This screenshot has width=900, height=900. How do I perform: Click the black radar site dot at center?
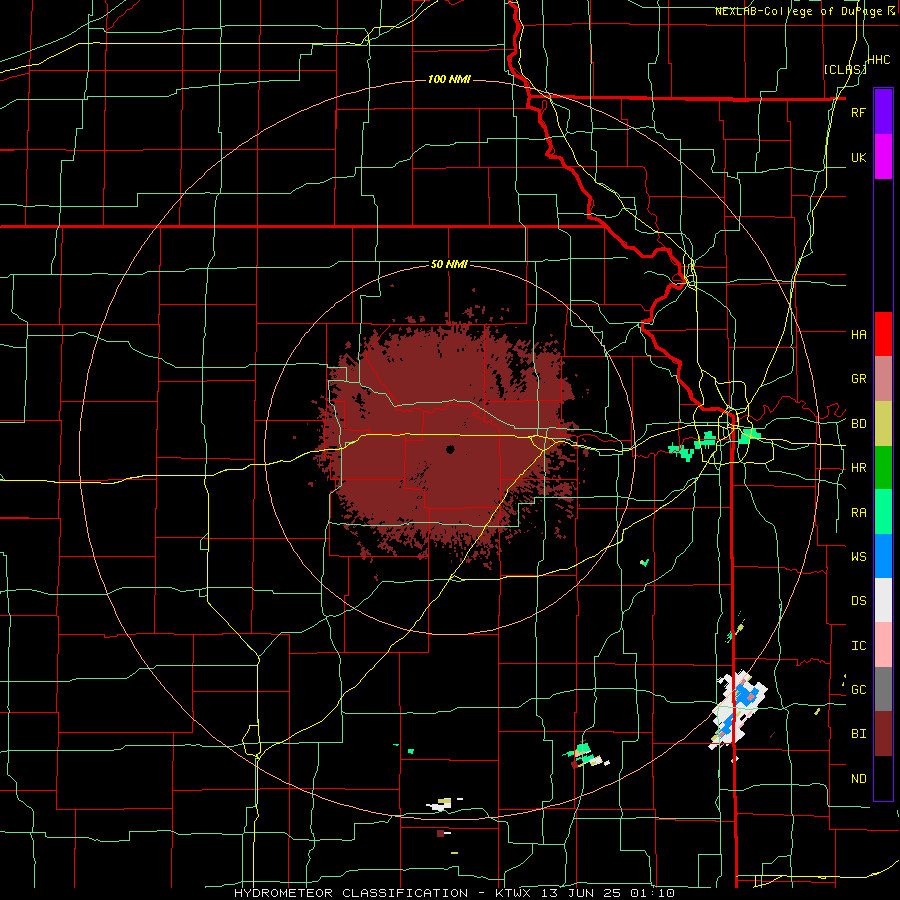(x=450, y=449)
